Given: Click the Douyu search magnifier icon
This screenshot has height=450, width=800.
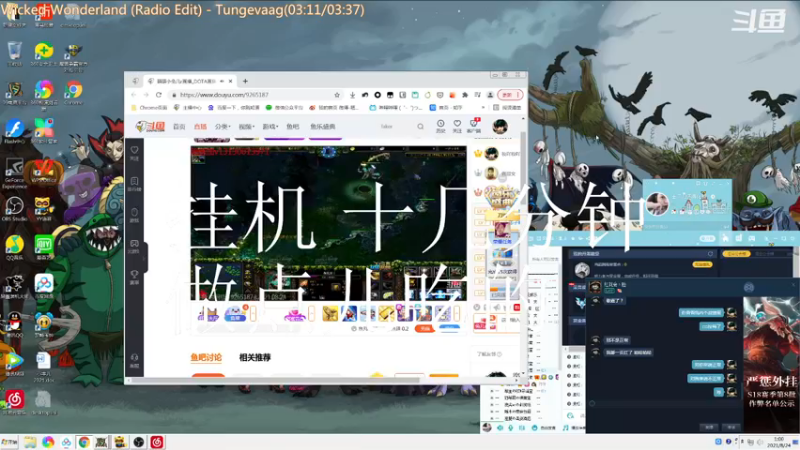Looking at the screenshot, I should 420,127.
